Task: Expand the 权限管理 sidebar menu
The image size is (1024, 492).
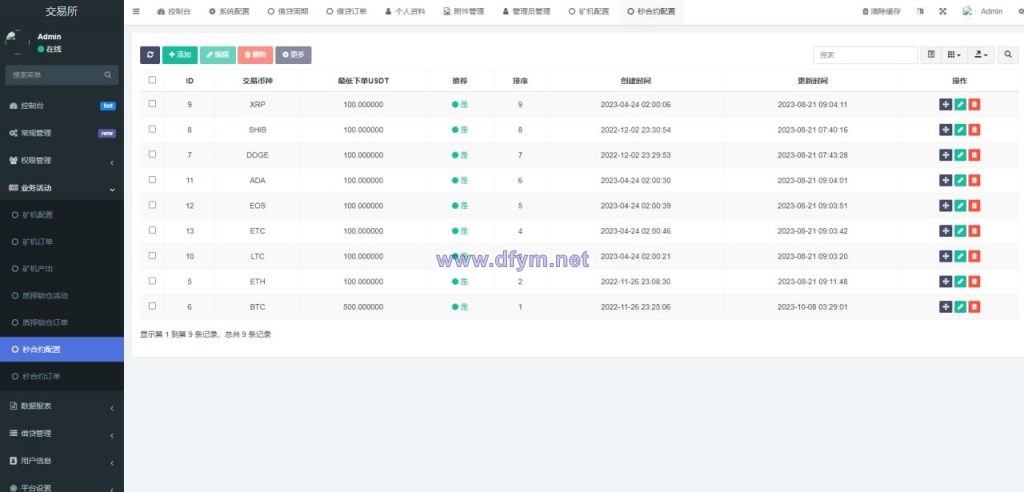Action: tap(61, 161)
